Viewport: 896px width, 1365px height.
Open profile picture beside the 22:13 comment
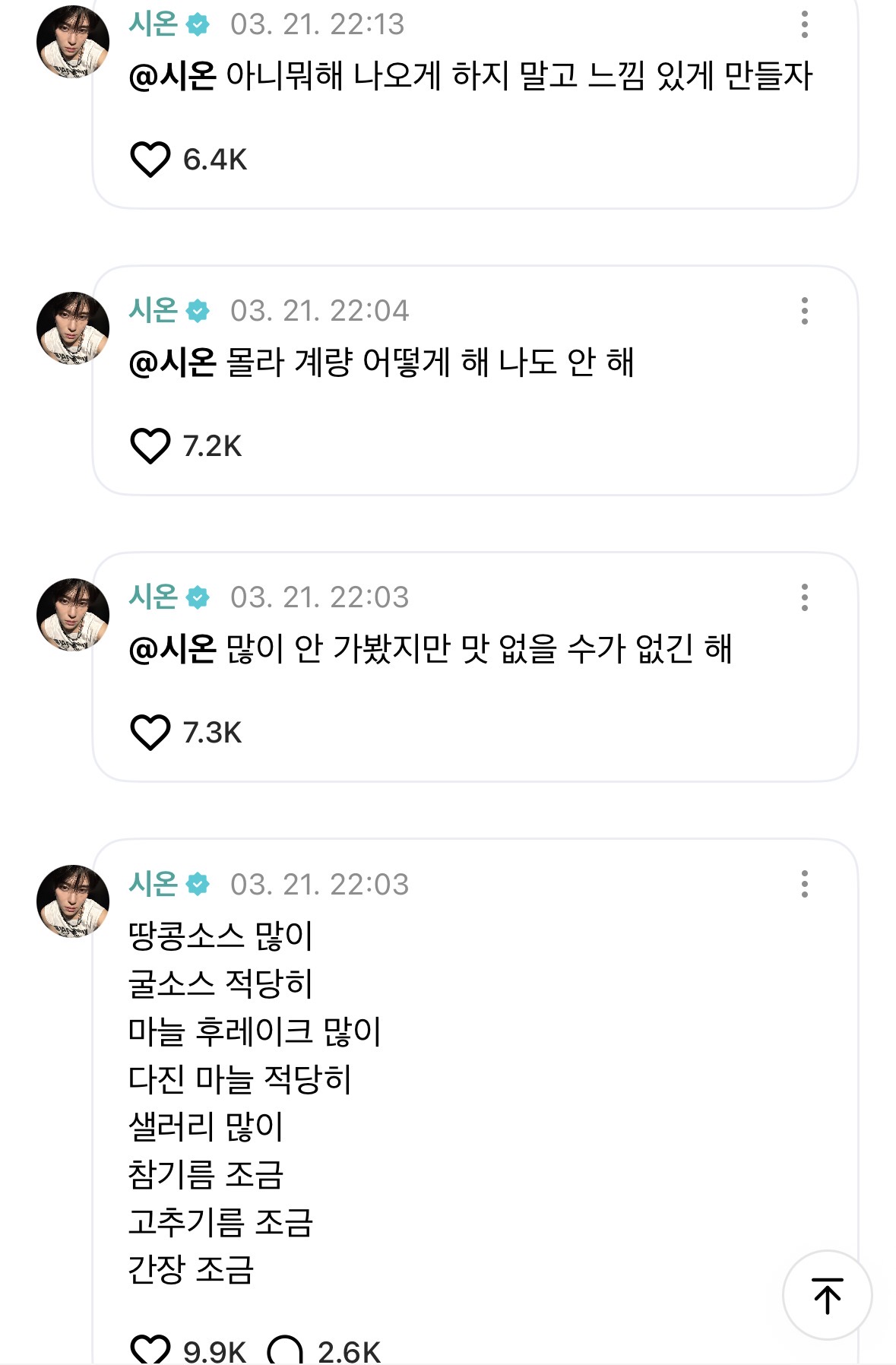click(x=73, y=41)
